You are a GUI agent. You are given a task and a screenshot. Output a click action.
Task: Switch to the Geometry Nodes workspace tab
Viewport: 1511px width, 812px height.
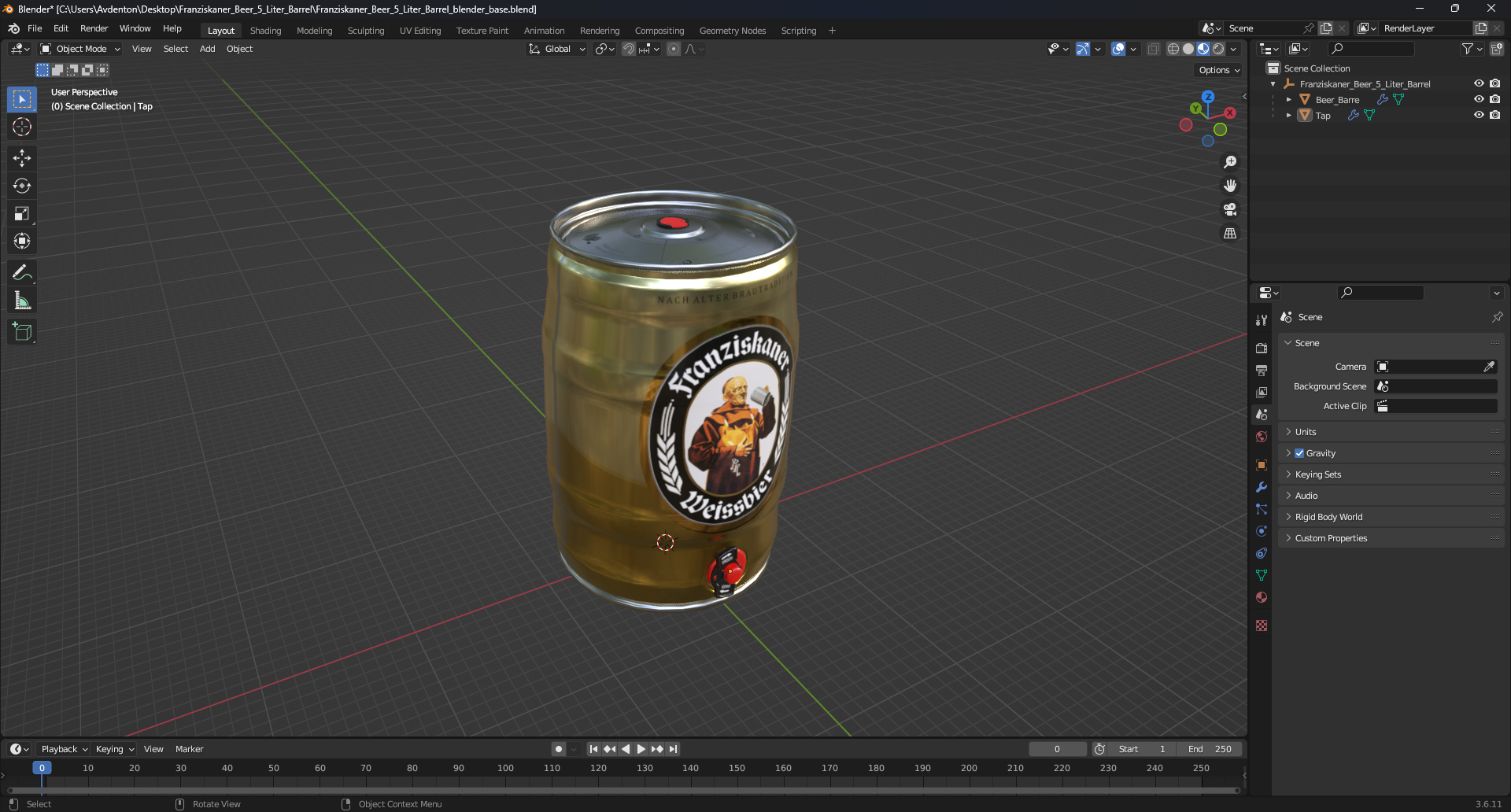733,31
